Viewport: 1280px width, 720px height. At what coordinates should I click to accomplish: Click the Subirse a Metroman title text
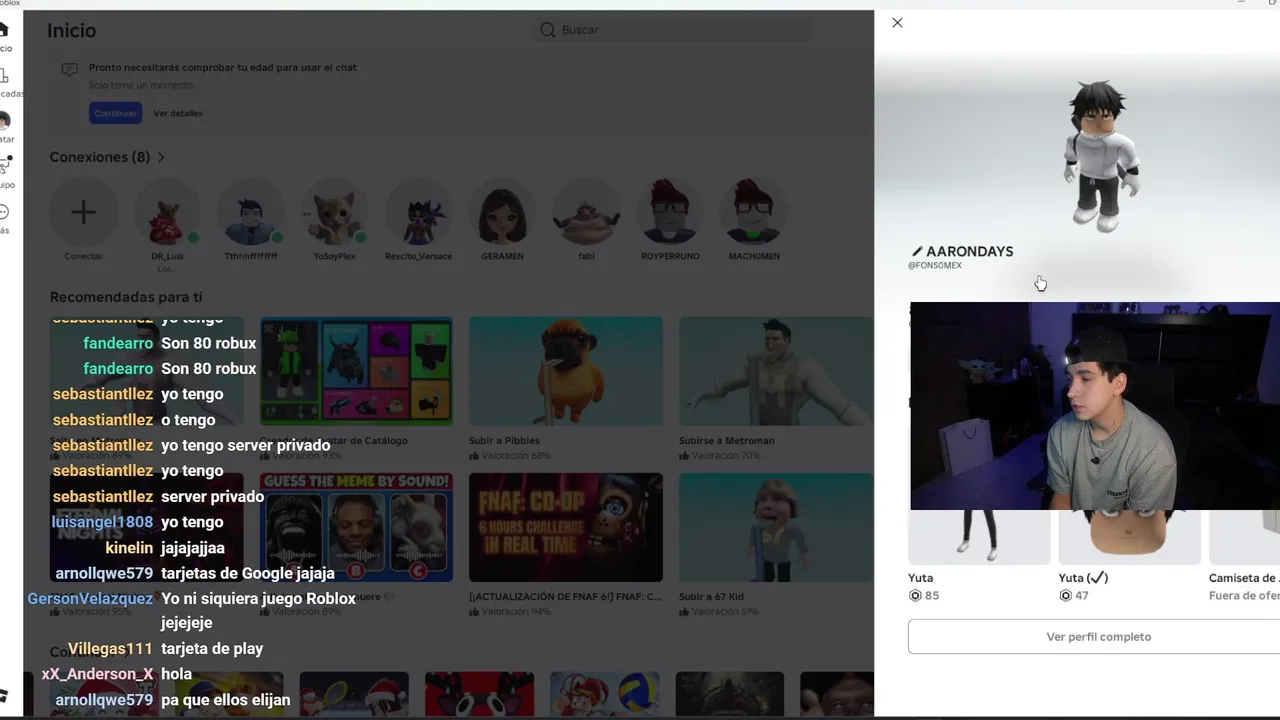[727, 440]
